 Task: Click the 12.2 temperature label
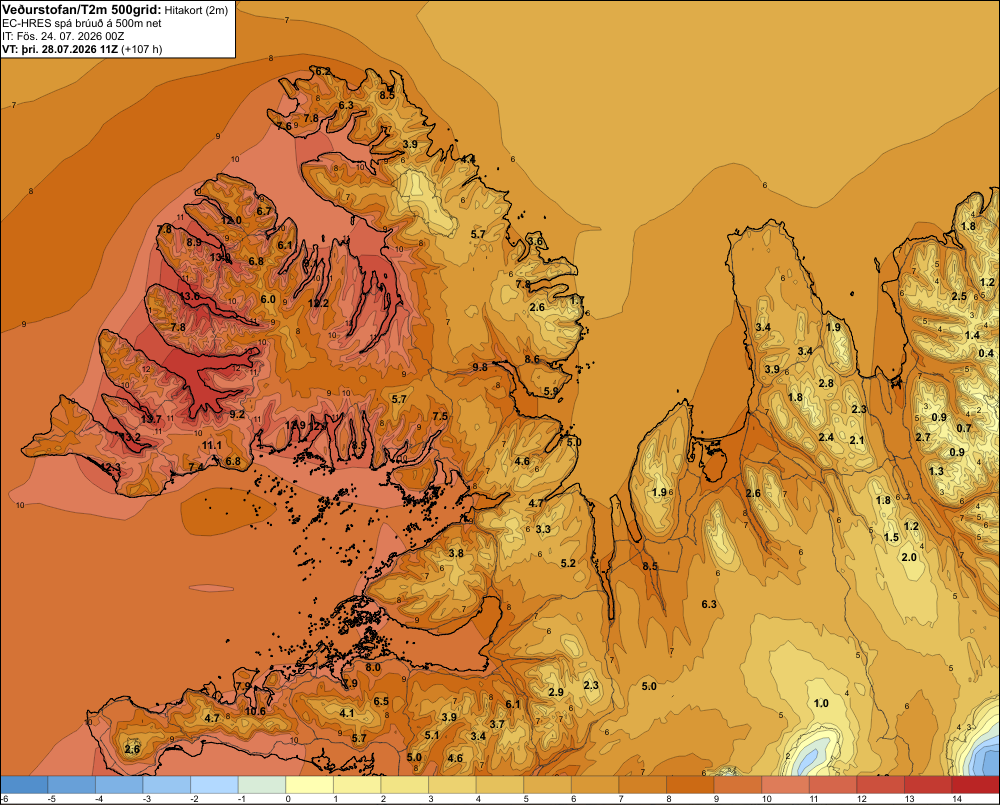coord(318,303)
